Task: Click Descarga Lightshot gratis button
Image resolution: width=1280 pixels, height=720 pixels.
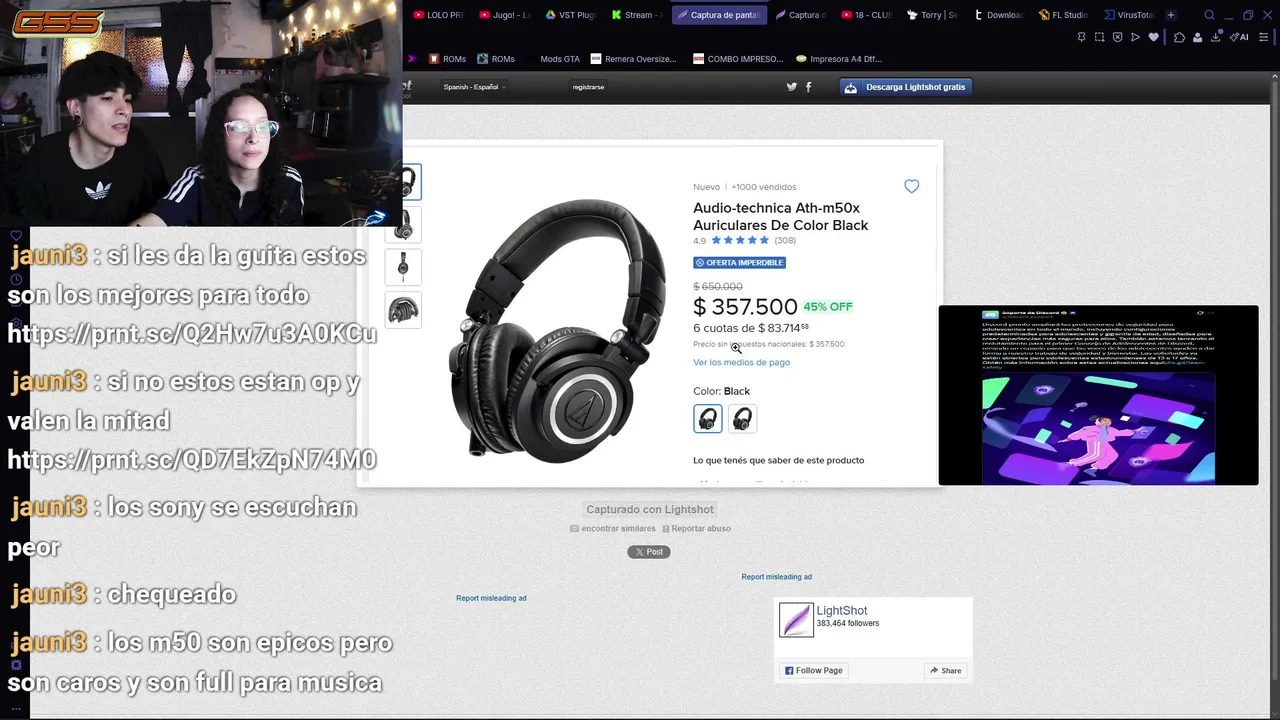Action: click(906, 87)
